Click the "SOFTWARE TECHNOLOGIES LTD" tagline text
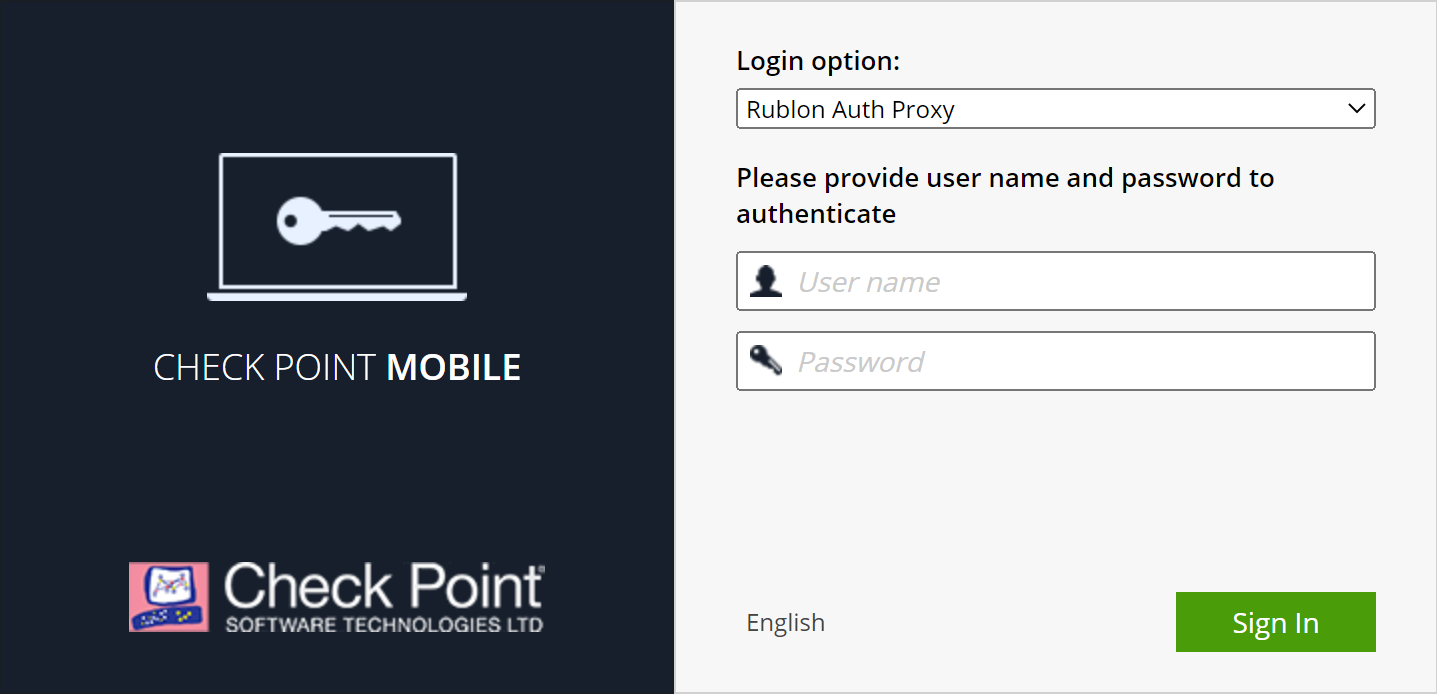Viewport: 1437px width, 694px height. click(x=384, y=625)
